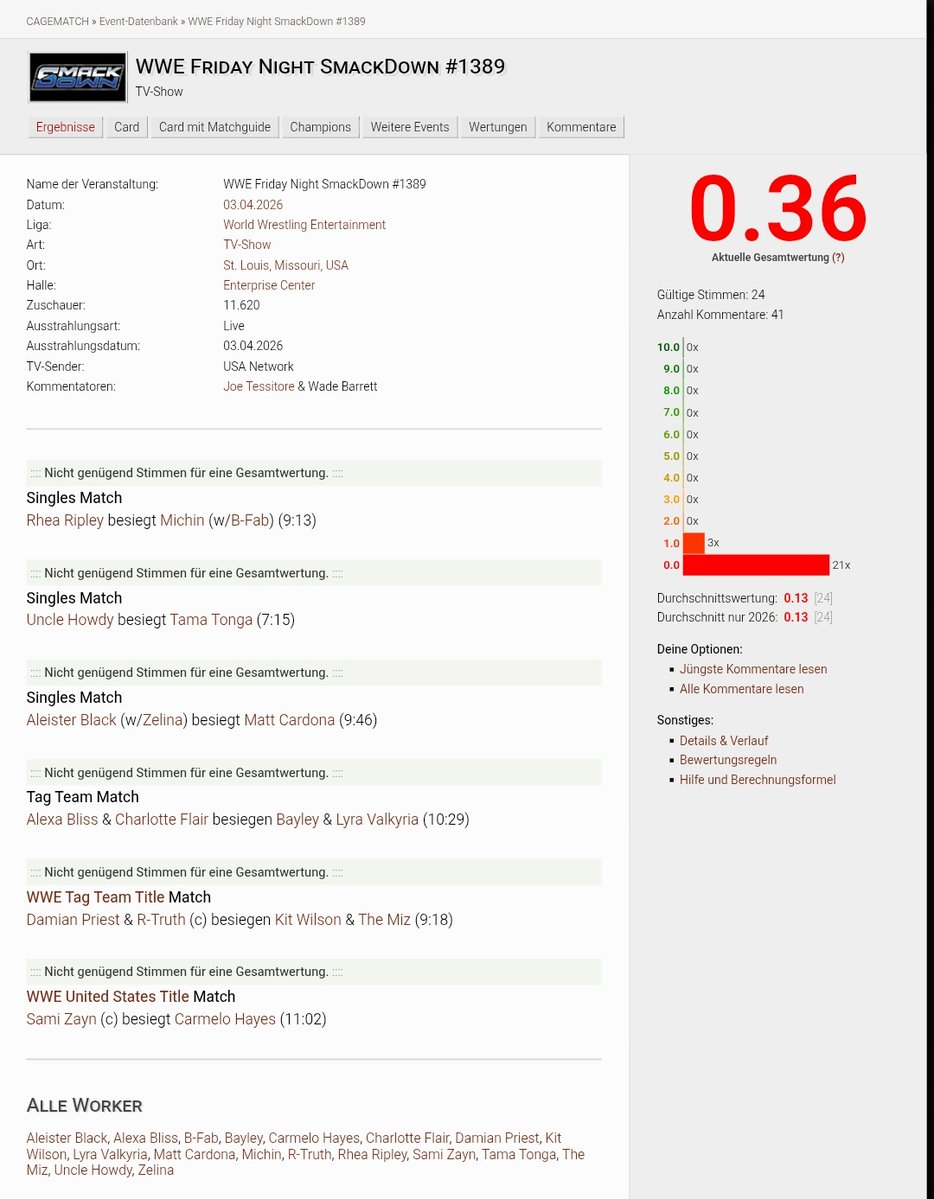Screen dimensions: 934x1199
Task: Open Details & Verlauf link
Action: (x=724, y=741)
